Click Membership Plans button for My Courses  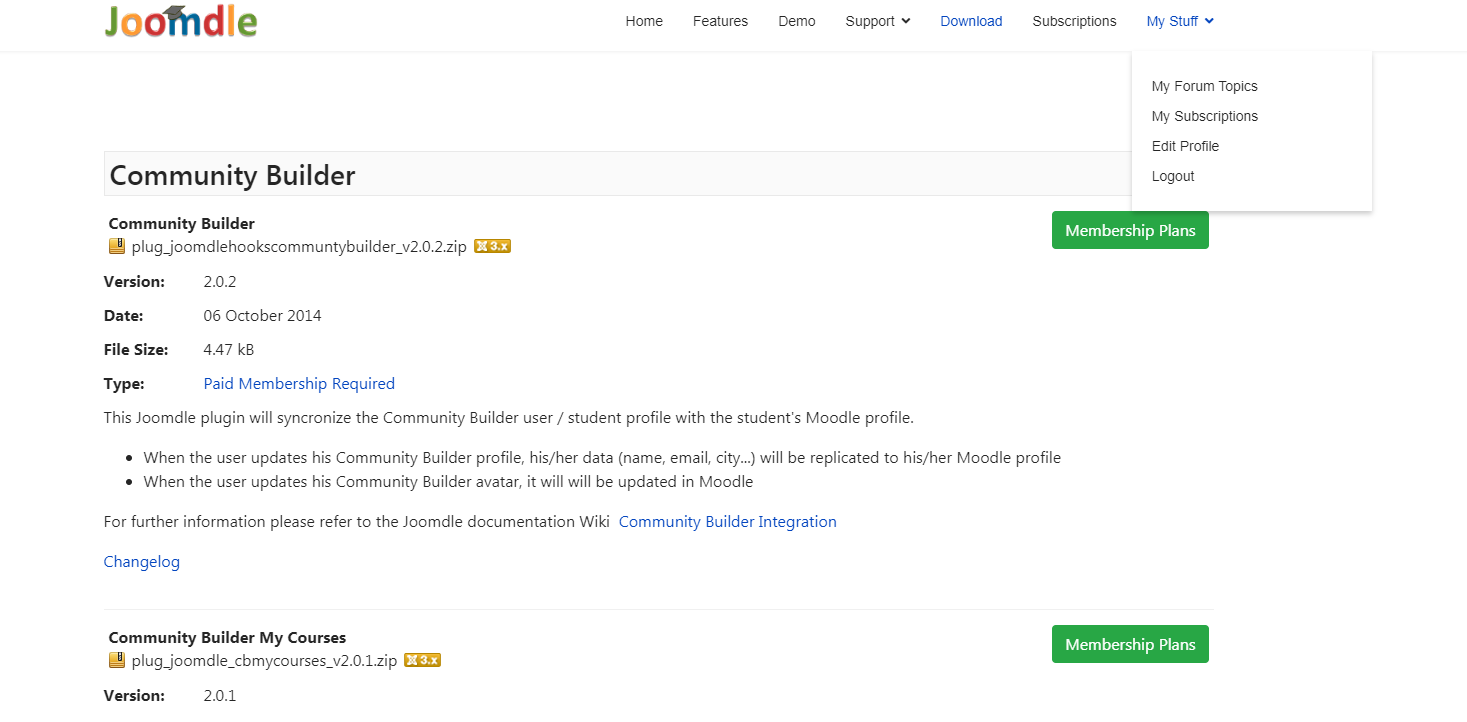click(1130, 644)
